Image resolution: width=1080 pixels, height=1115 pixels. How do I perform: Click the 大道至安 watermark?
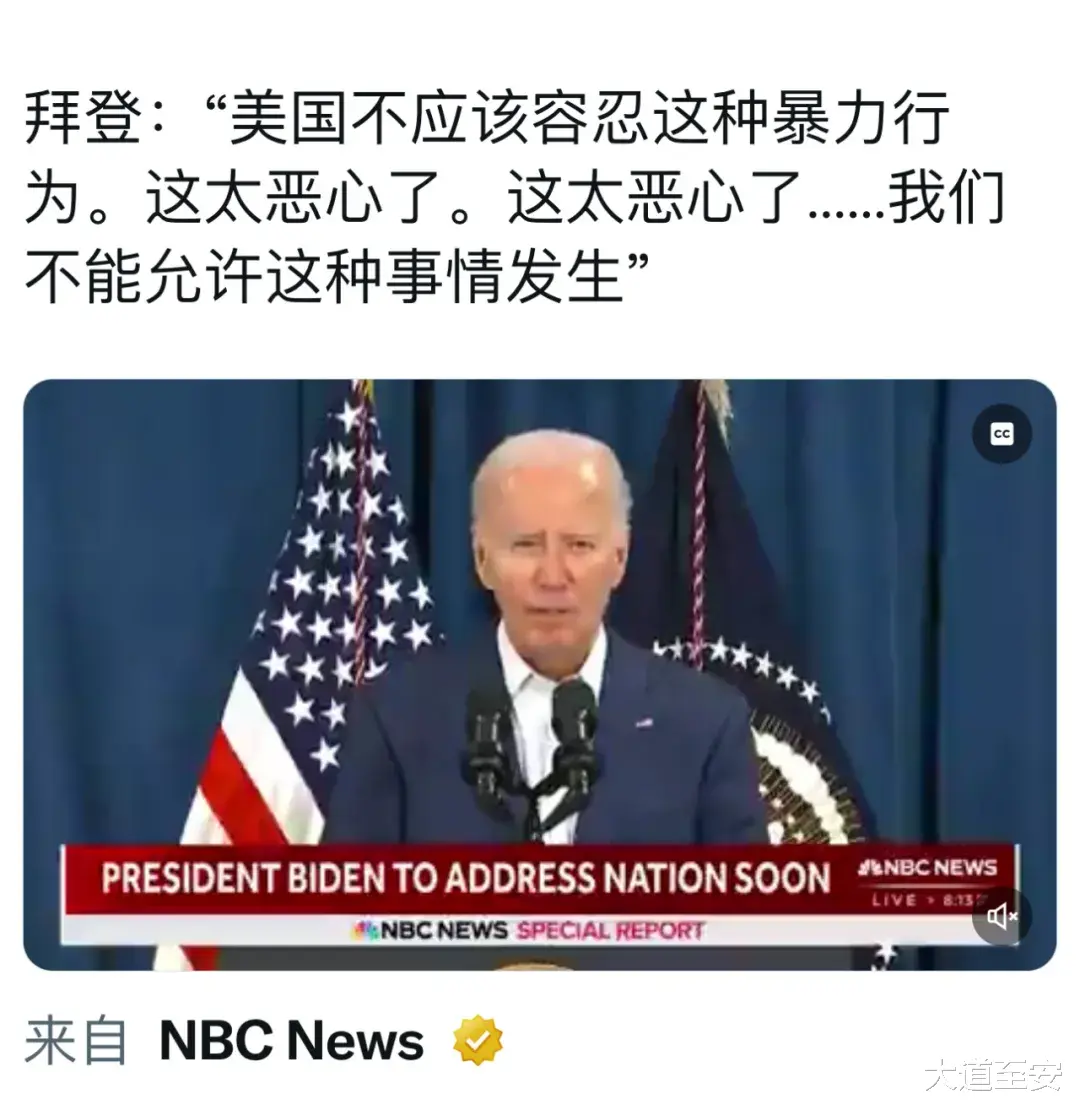click(993, 1077)
